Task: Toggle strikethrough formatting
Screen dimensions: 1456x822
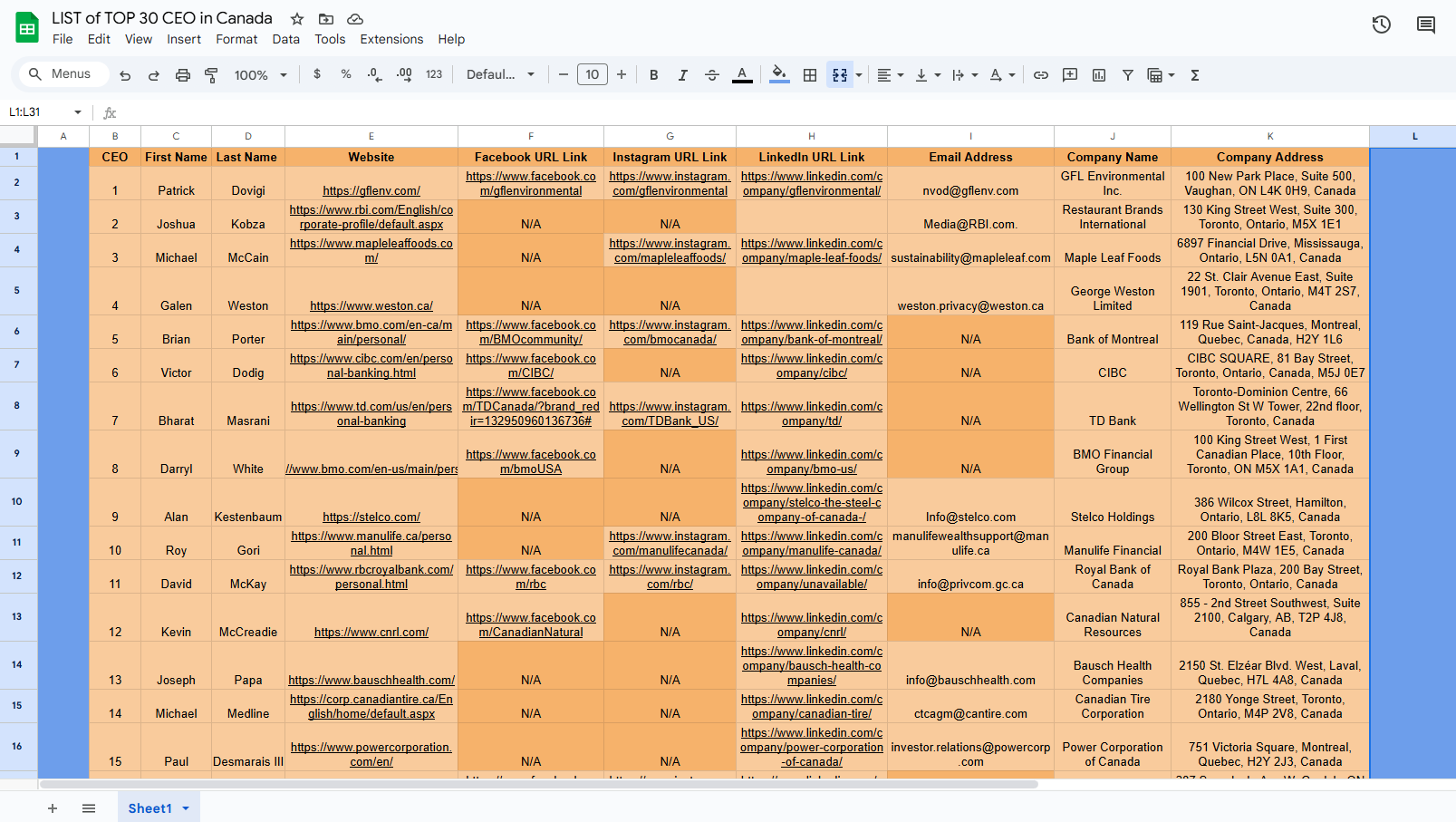Action: pos(712,75)
